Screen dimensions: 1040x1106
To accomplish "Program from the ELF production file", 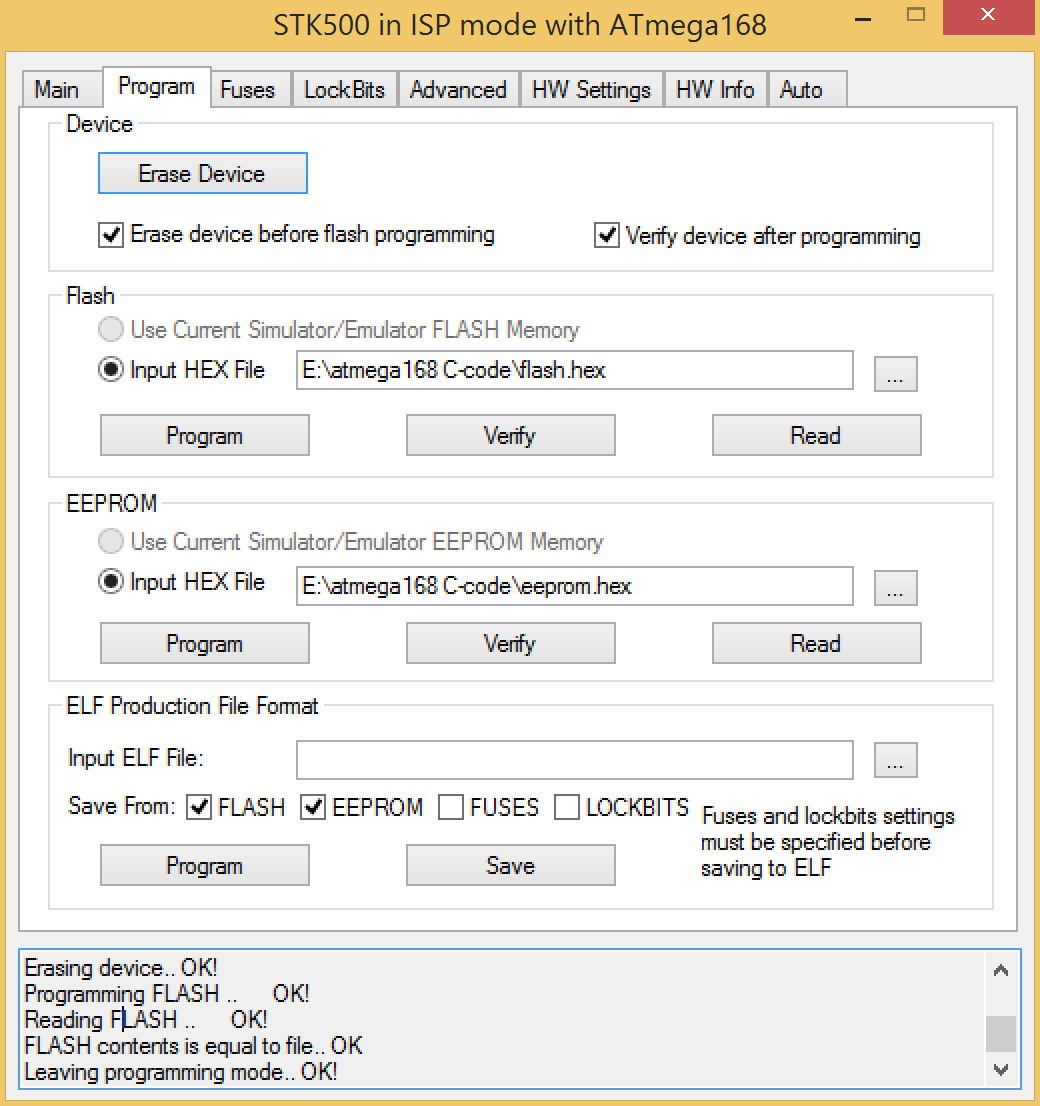I will [x=205, y=865].
